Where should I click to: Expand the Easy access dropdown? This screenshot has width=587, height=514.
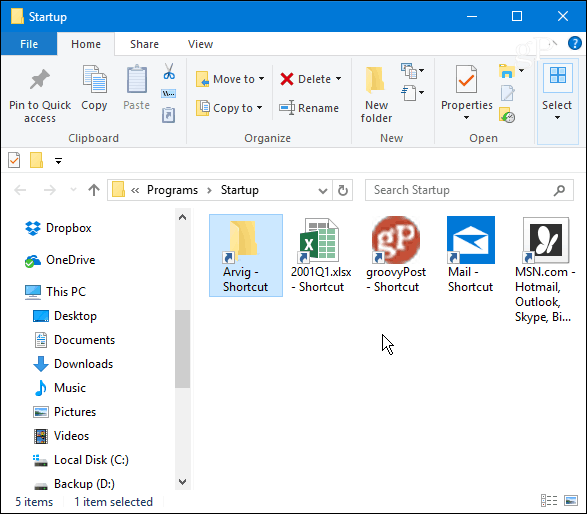(x=412, y=93)
